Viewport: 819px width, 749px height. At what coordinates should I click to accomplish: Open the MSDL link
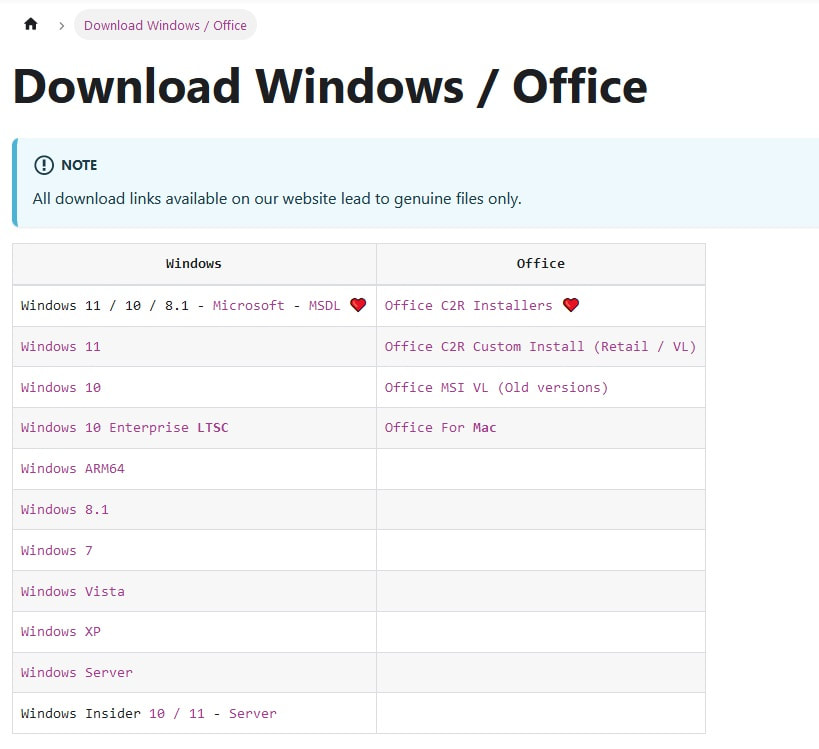click(324, 305)
